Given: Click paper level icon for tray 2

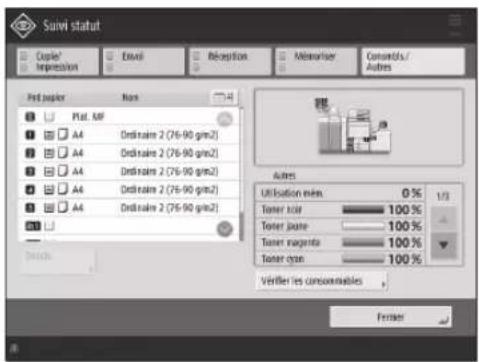Looking at the screenshot, I should pos(49,153).
